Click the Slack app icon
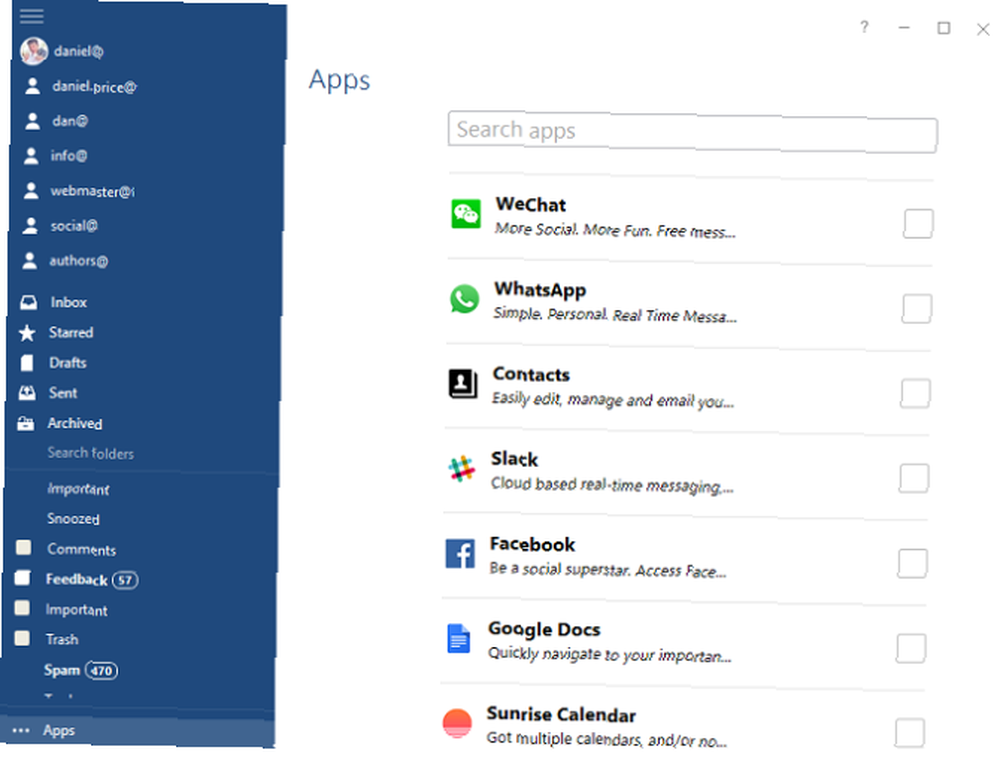 tap(462, 469)
